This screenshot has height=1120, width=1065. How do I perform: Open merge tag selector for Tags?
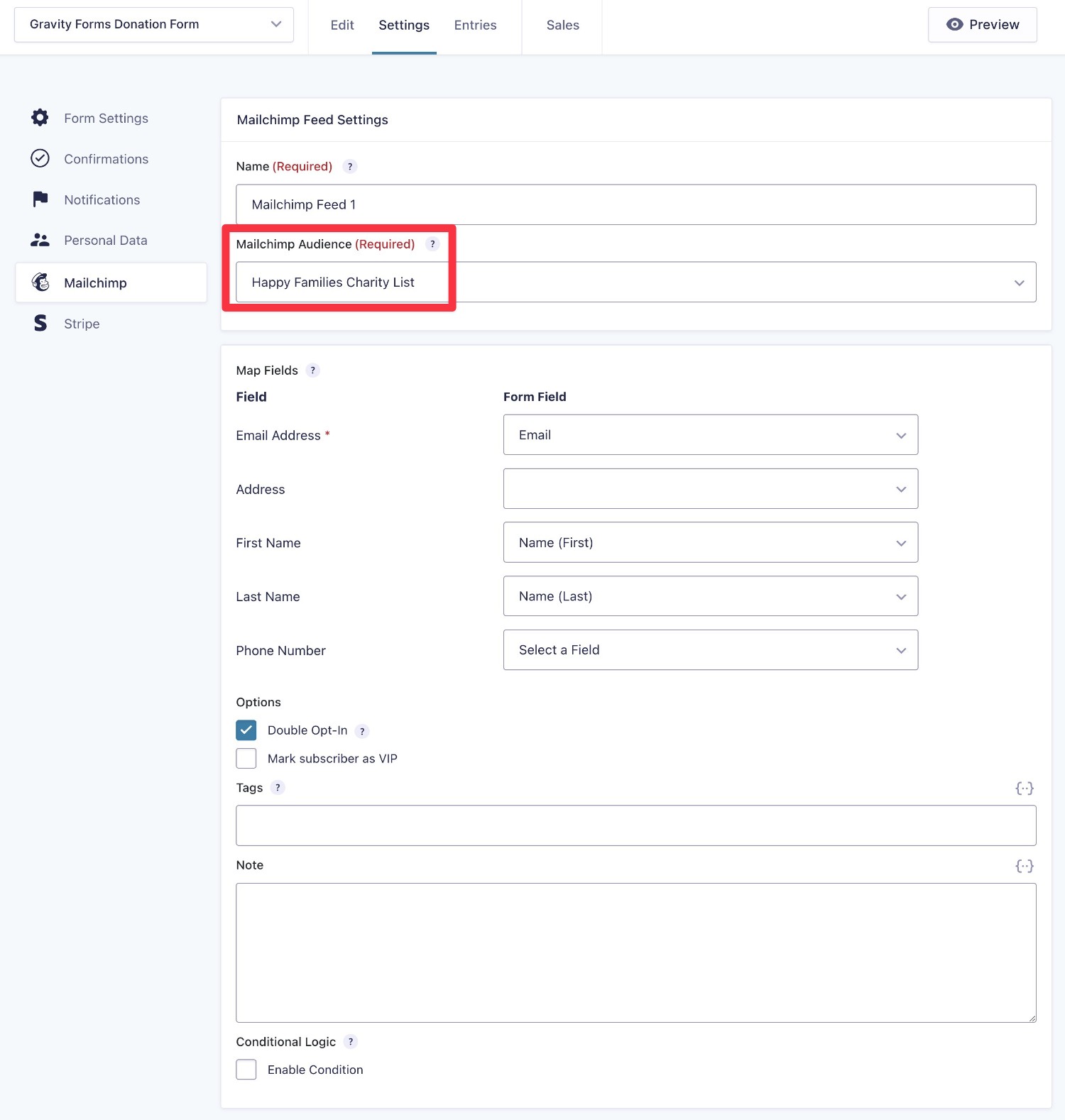[1024, 788]
